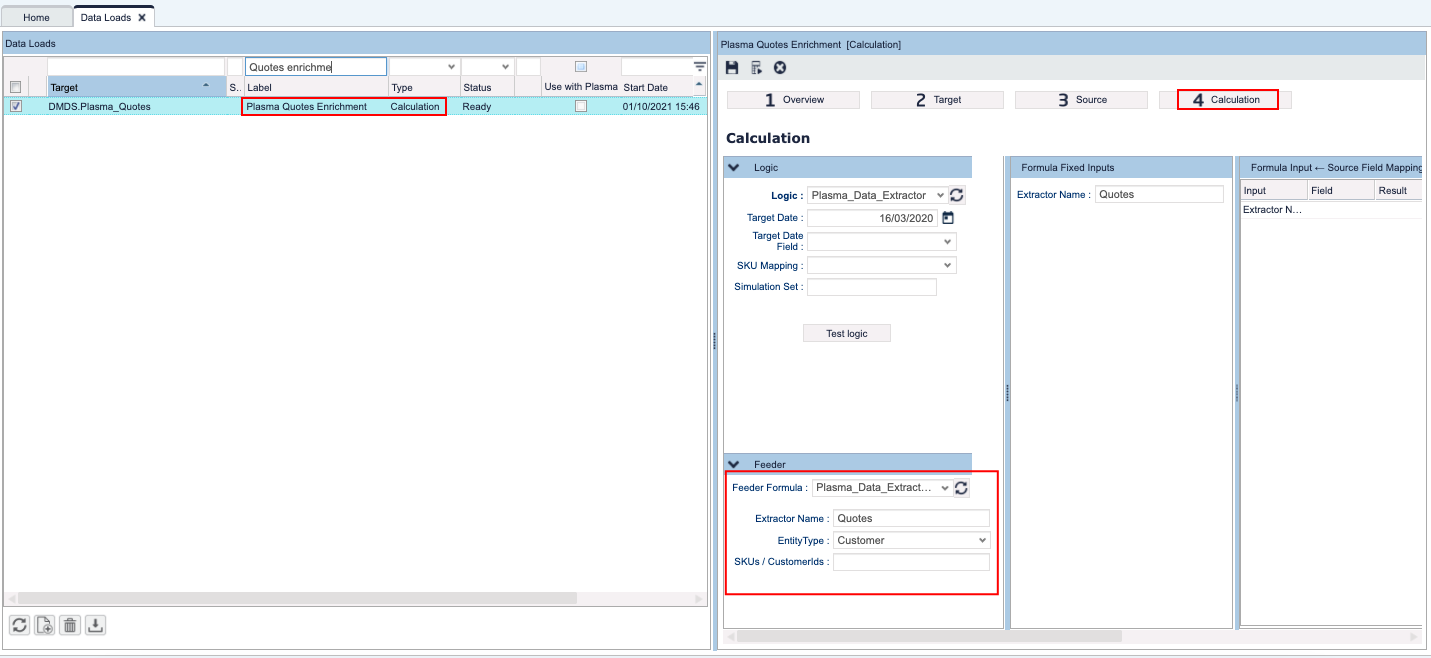Reload the Logic dropdown options
1431x658 pixels.
coord(957,194)
